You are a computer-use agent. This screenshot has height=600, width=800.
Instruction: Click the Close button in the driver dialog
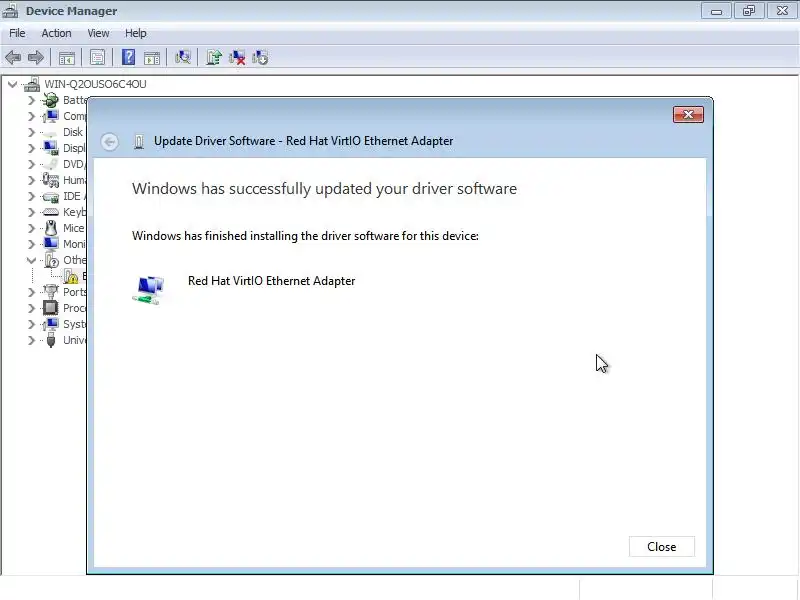[x=661, y=546]
